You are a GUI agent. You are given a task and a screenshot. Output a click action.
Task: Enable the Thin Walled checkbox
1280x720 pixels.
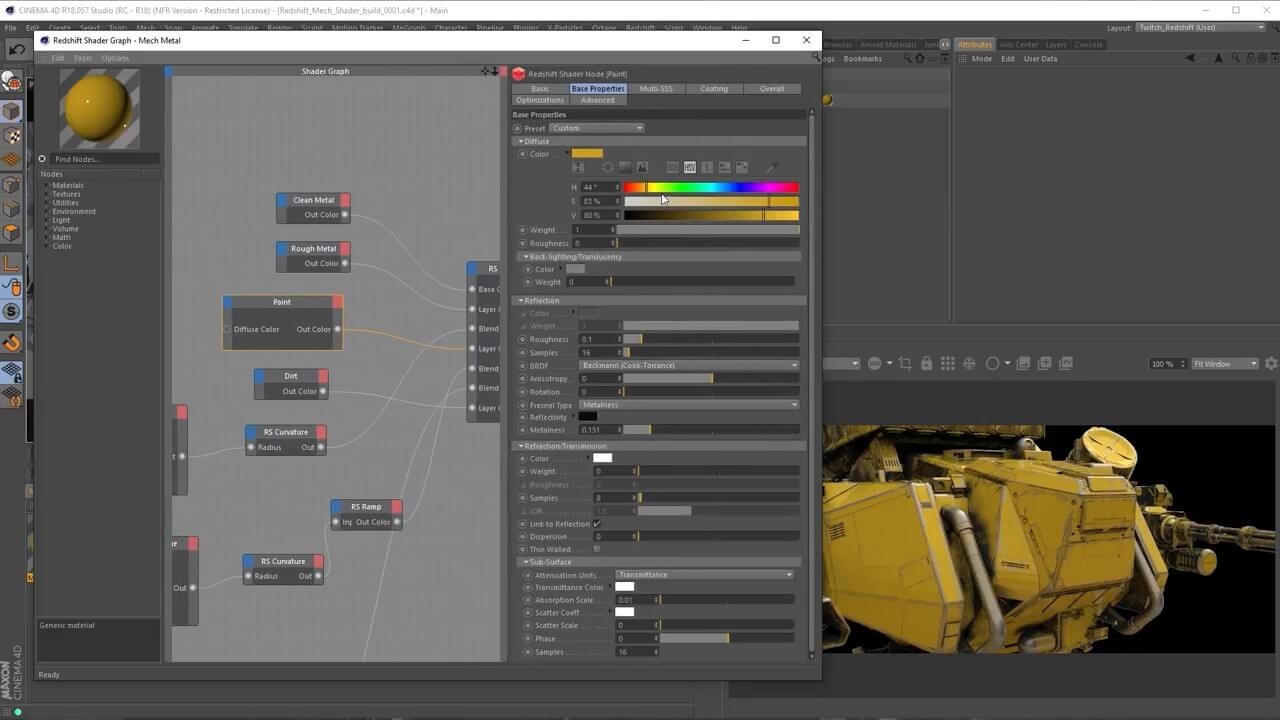(597, 549)
